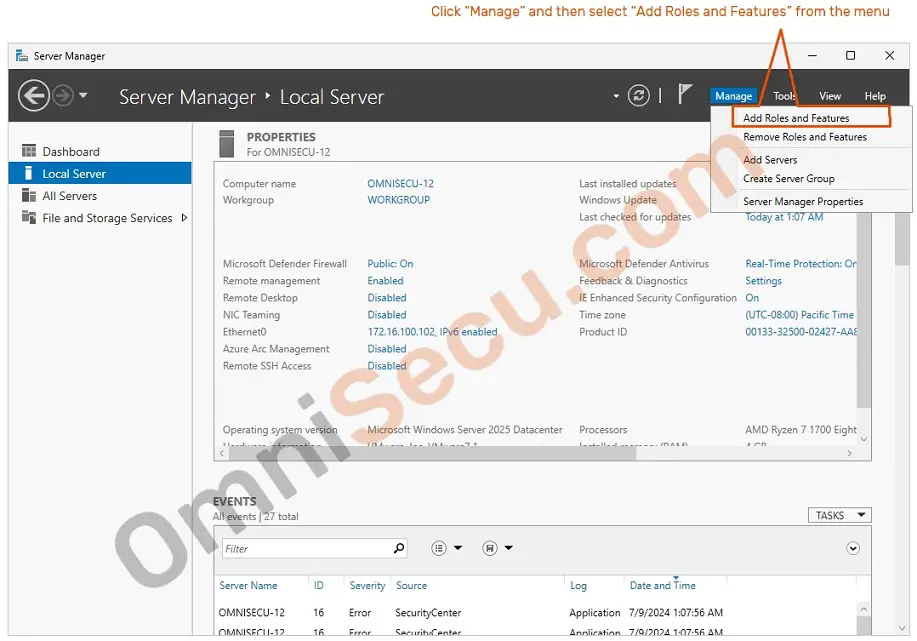Screen dimensions: 917x641
Task: Click Remote management Enabled link
Action: [x=385, y=281]
